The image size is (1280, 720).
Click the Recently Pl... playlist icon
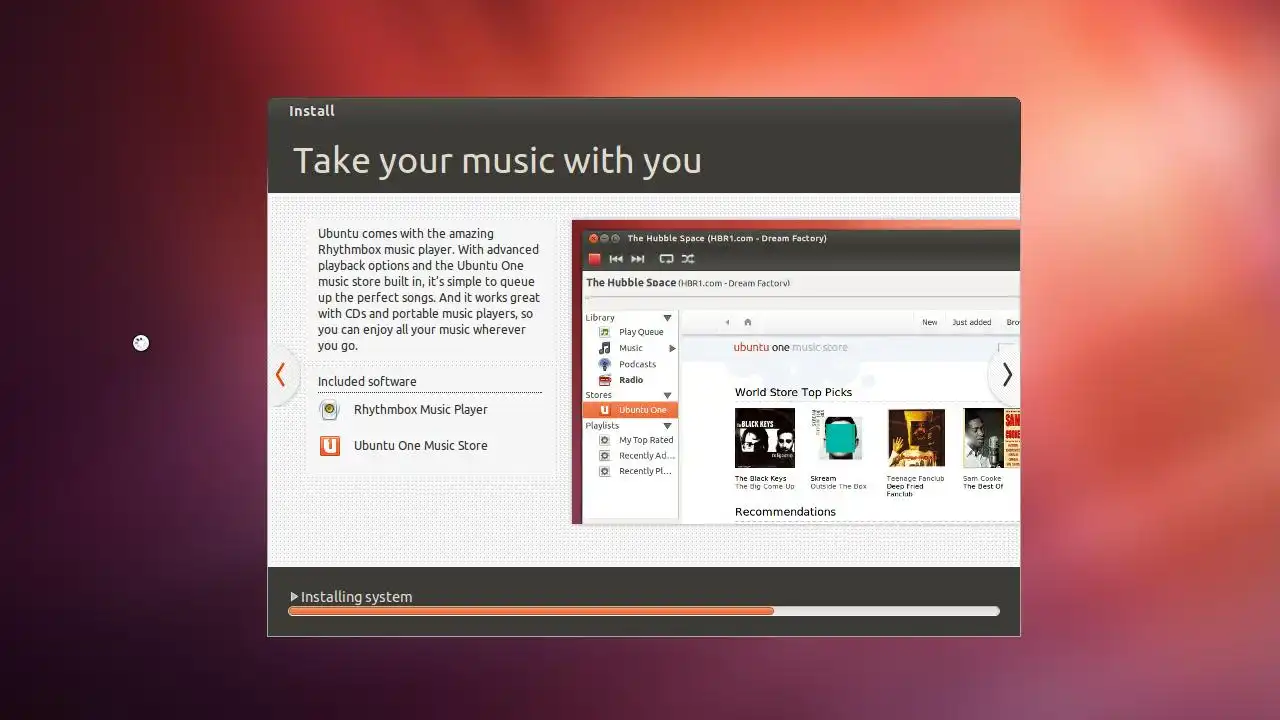604,471
